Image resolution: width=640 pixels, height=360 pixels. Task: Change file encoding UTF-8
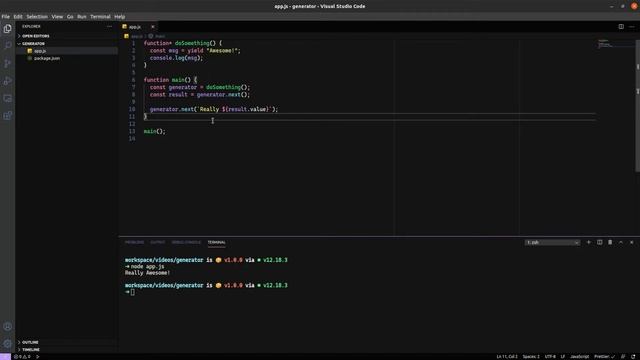click(x=550, y=357)
